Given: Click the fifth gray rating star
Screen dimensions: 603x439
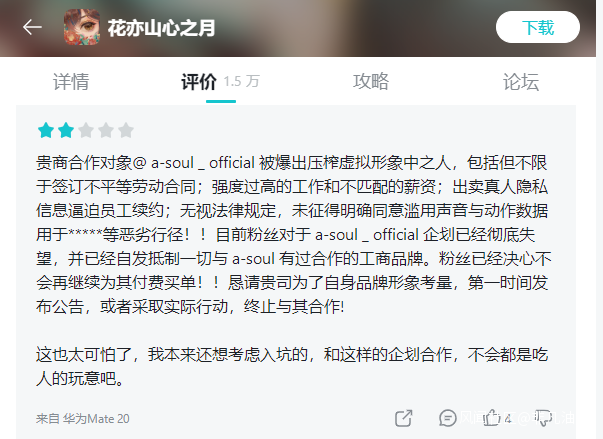Looking at the screenshot, I should 126,130.
